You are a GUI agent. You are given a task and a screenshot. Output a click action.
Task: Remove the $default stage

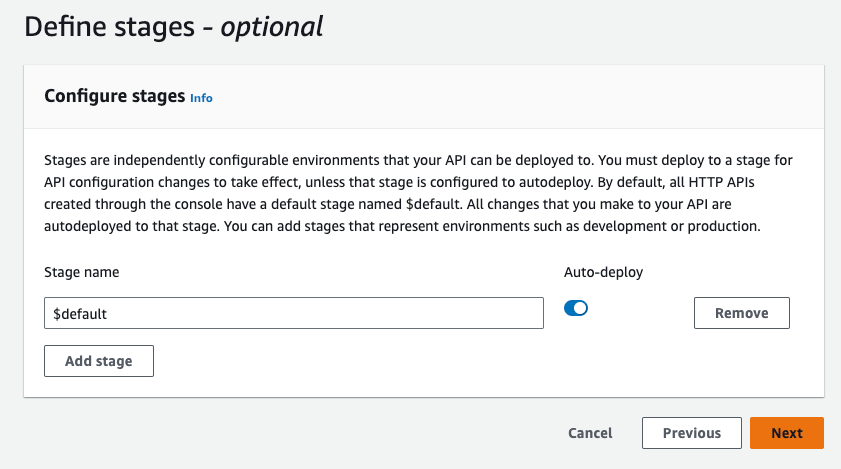point(741,313)
